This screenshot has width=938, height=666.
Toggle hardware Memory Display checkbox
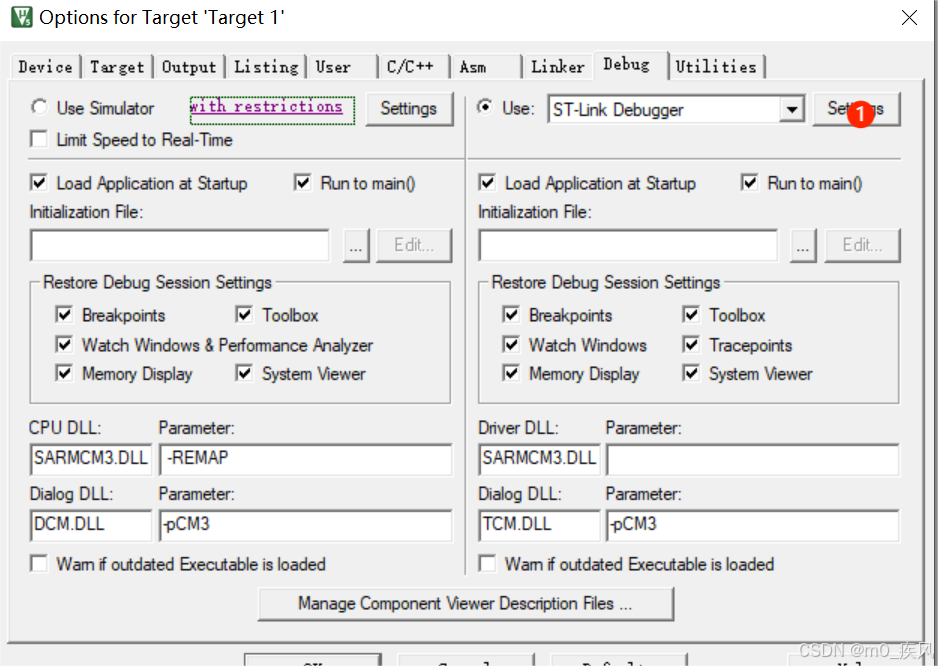[511, 373]
